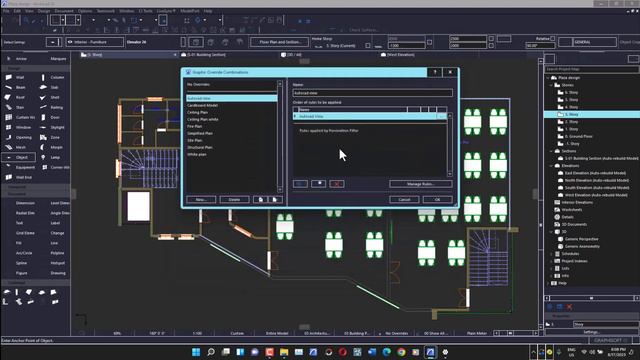Click the import combinations icon in dialog
The image size is (640, 360).
(x=261, y=200)
